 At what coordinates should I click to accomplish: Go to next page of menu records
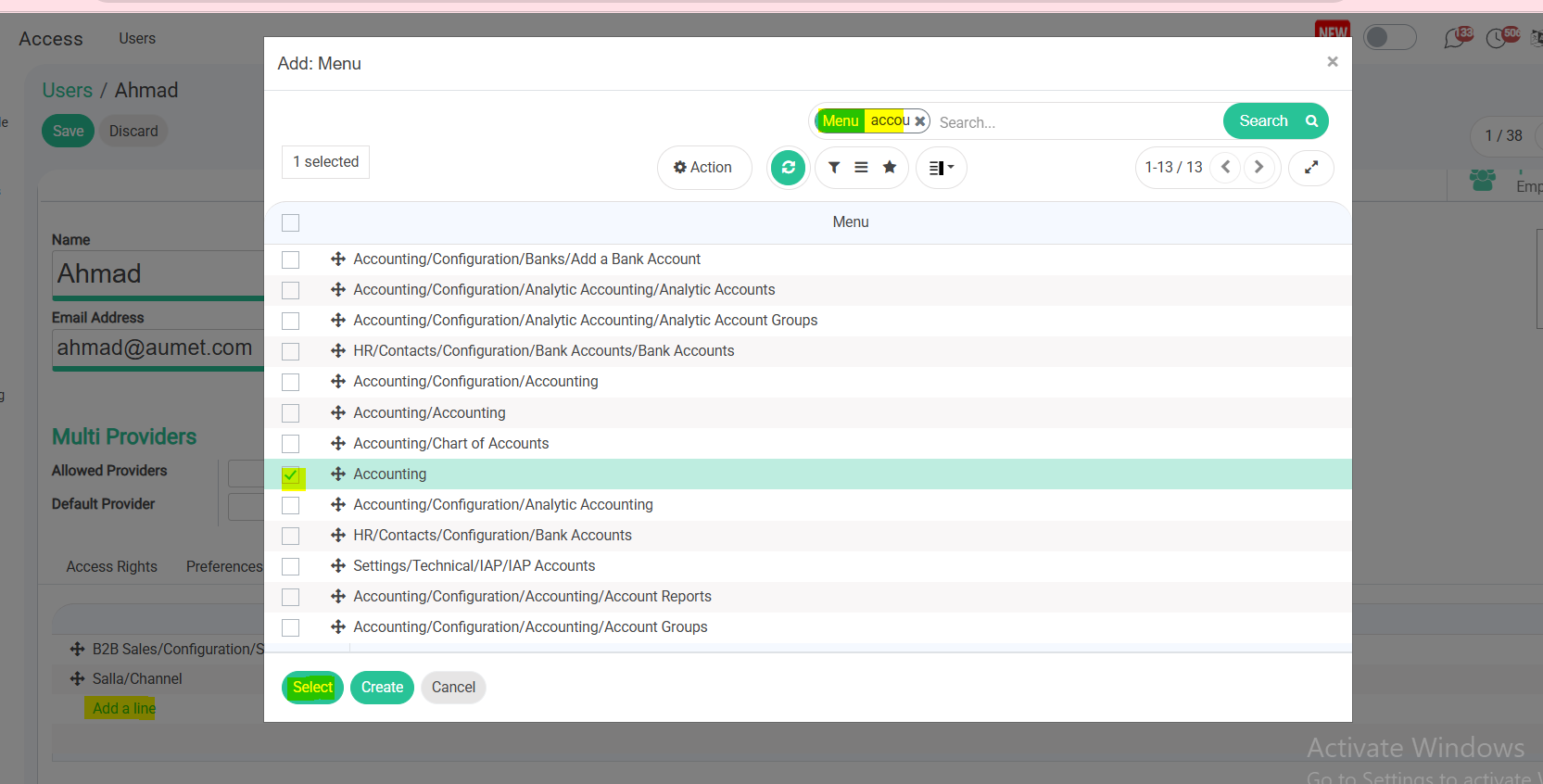coord(1258,167)
